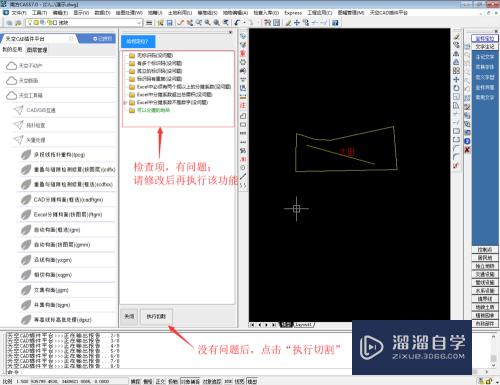Expand the tree node beside third Excel check item
The width and height of the screenshot is (500, 385).
[125, 103]
